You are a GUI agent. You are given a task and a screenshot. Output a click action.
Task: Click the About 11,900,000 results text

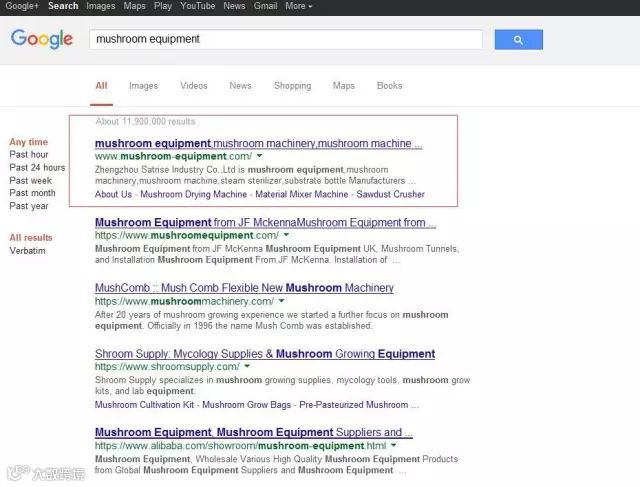[145, 122]
